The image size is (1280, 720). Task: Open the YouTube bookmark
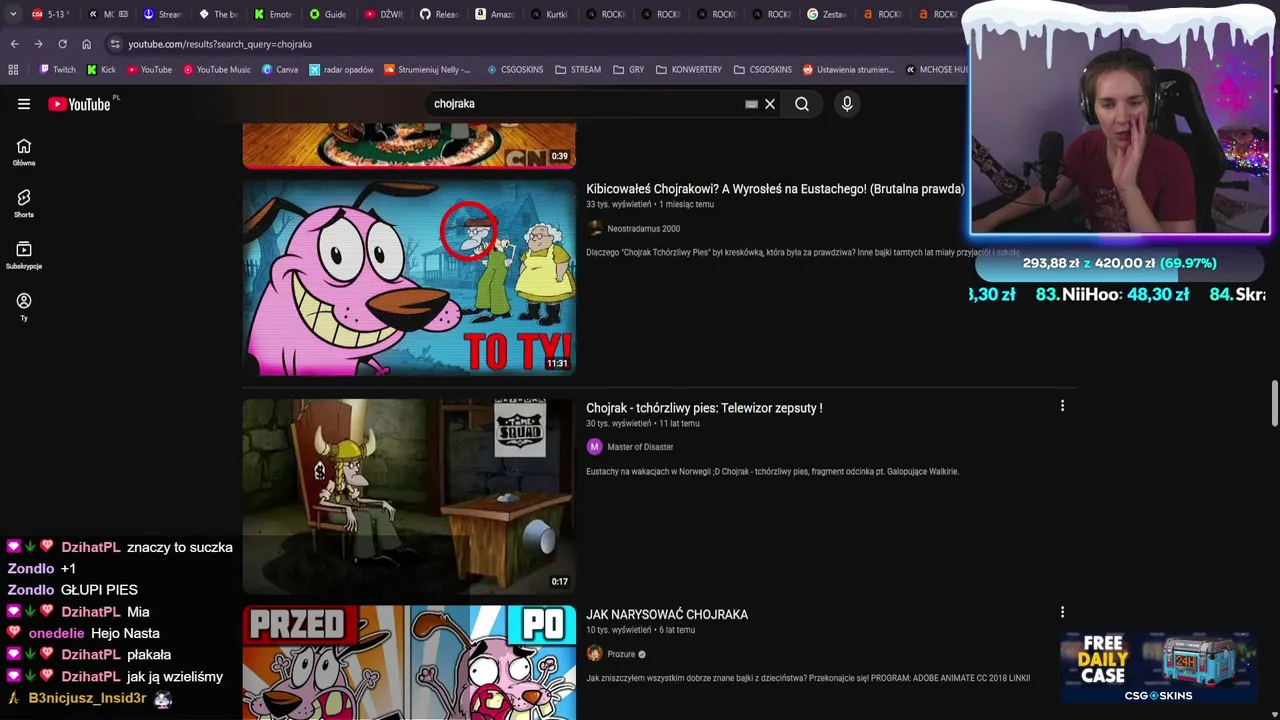pos(148,70)
